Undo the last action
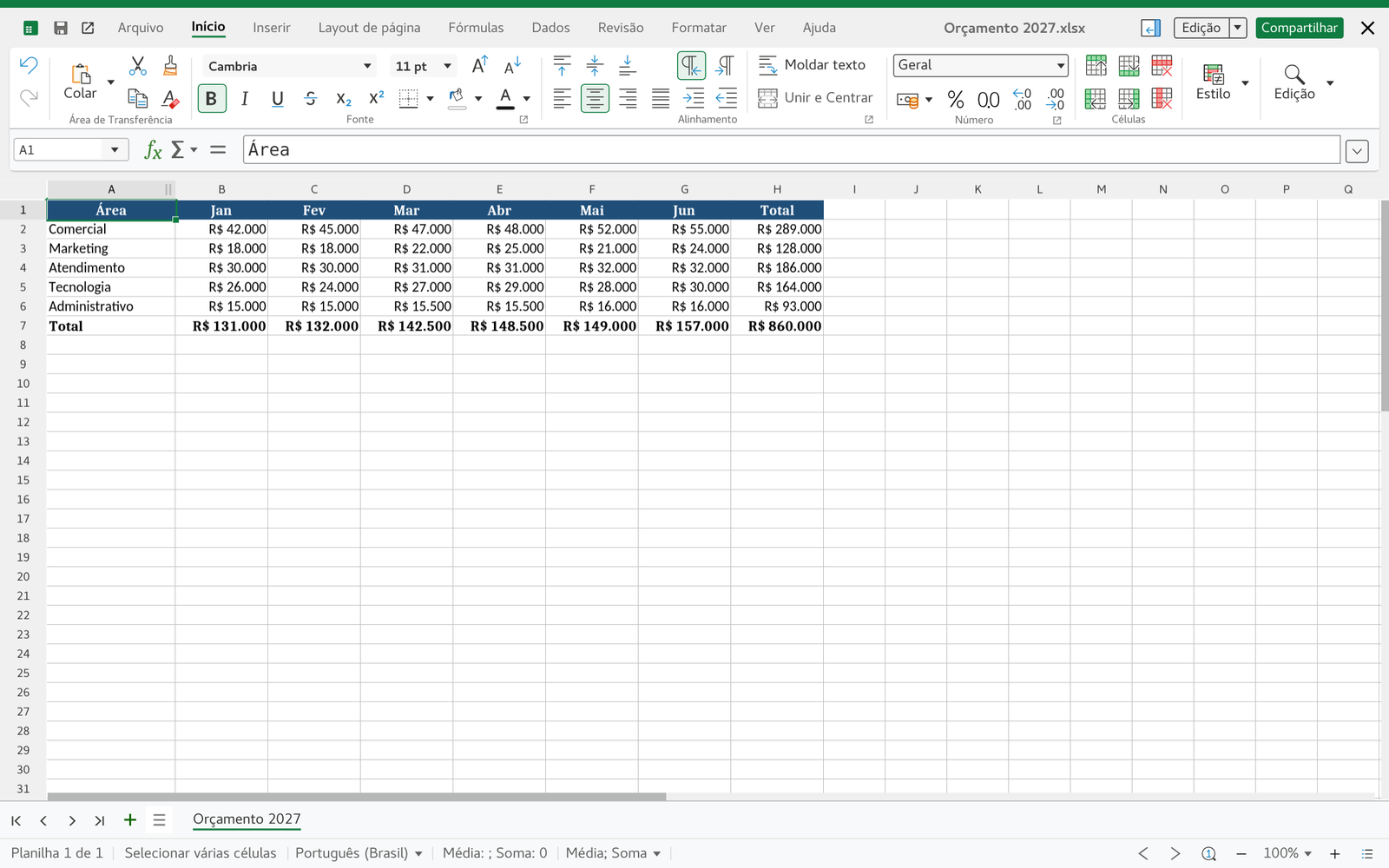The width and height of the screenshot is (1389, 868). click(29, 65)
